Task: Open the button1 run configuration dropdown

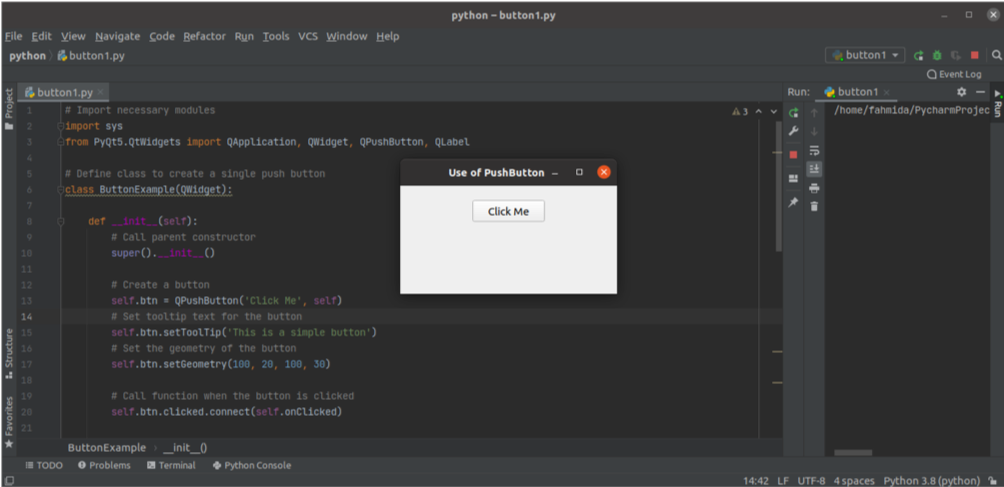Action: (x=866, y=56)
